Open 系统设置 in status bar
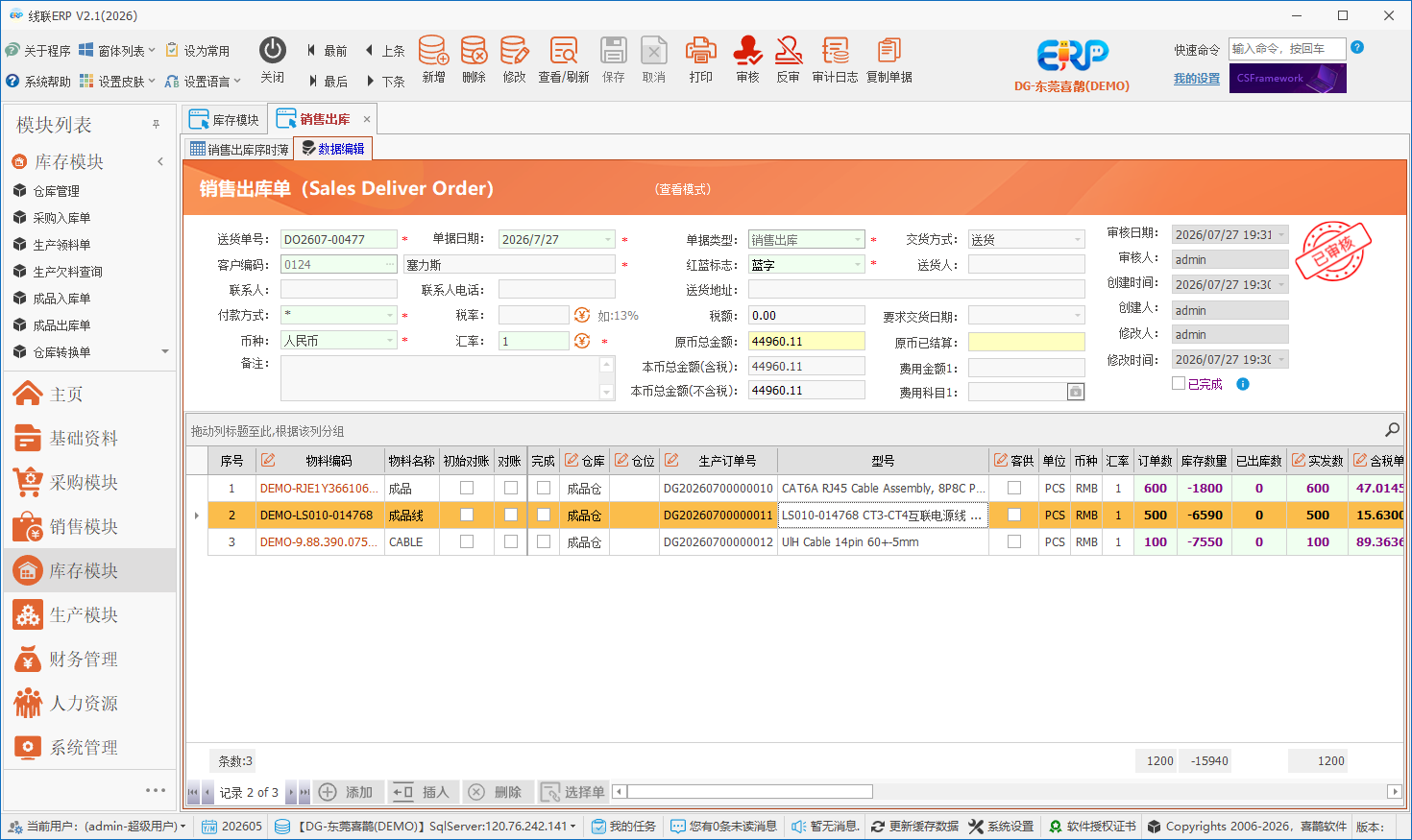 [x=1001, y=827]
